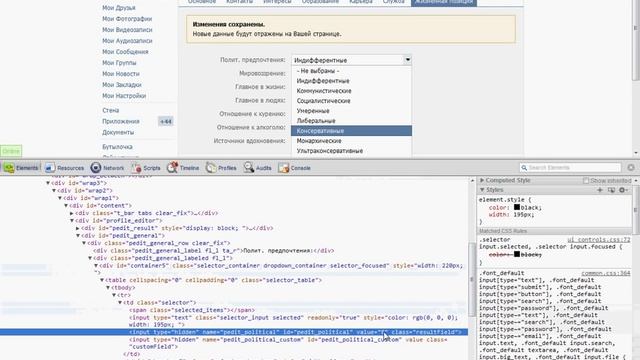
Task: Click the DevTools close circle icon
Action: coord(631,168)
